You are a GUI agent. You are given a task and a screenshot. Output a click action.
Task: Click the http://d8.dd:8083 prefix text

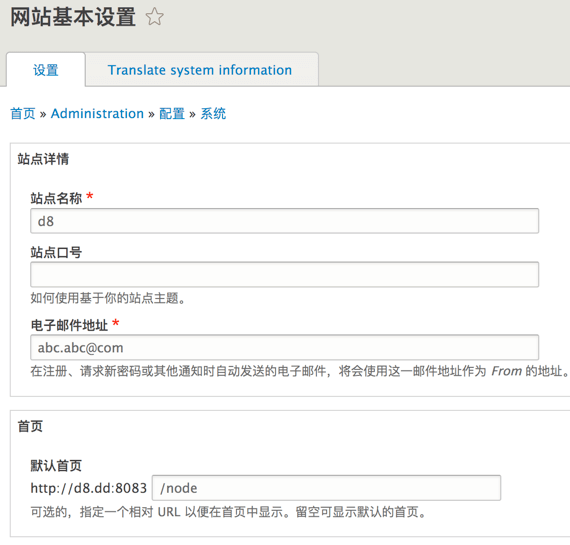coord(89,488)
